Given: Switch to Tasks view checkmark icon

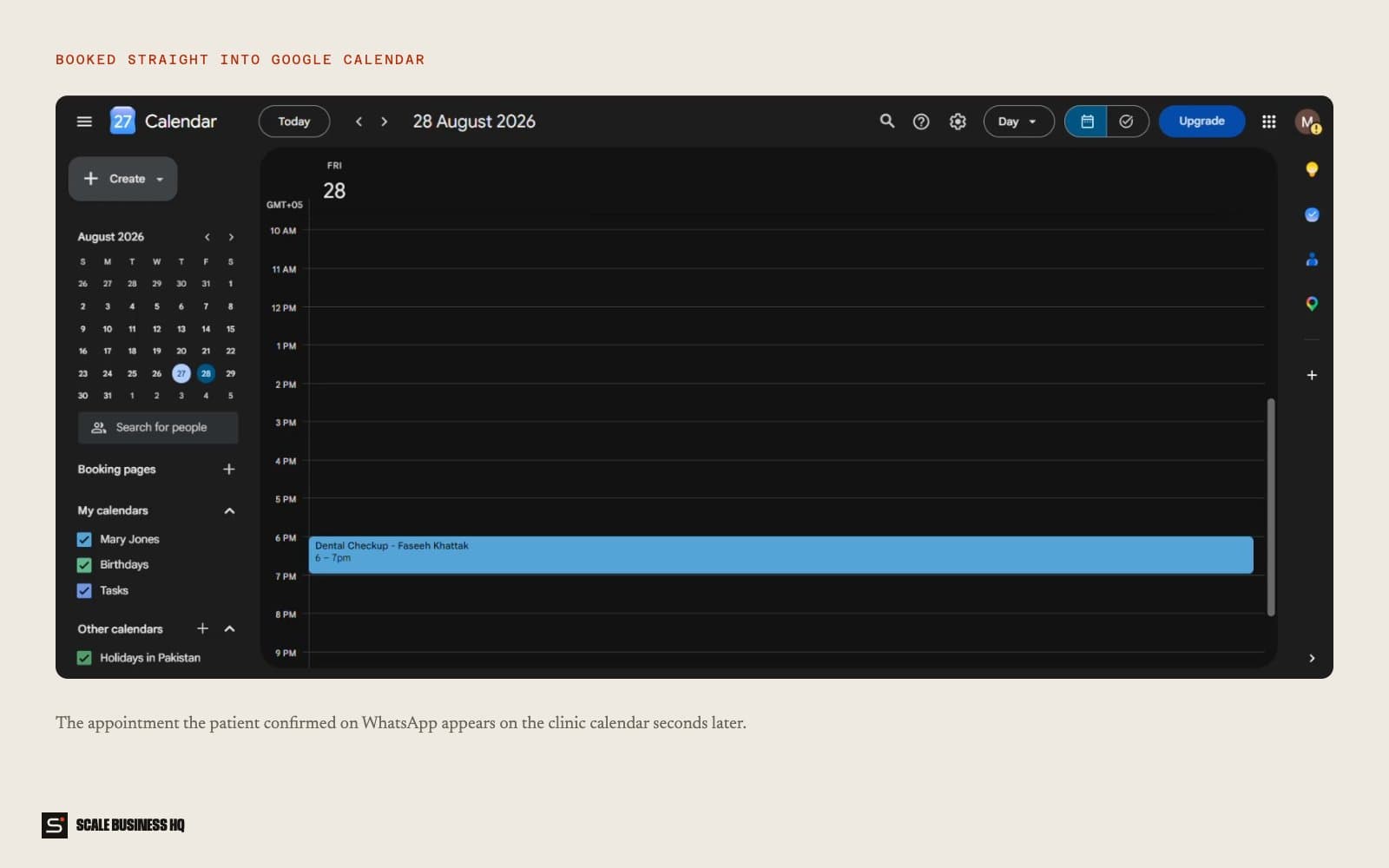Looking at the screenshot, I should click(1127, 122).
